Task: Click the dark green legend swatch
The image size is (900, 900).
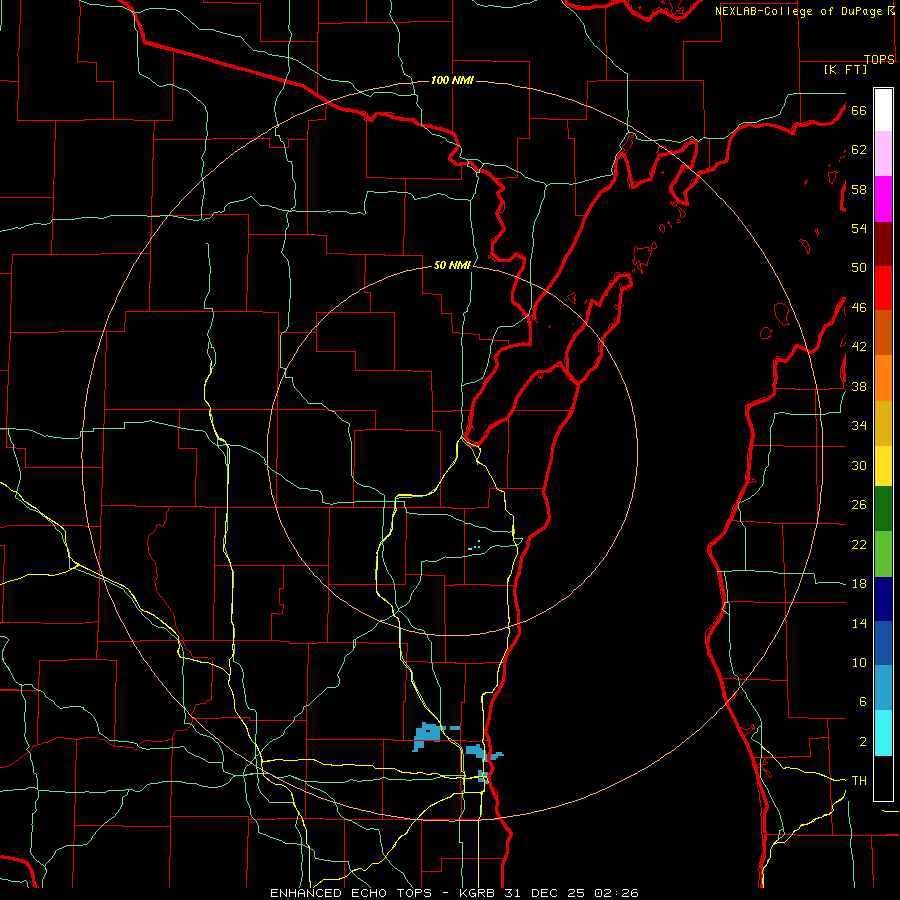Action: (883, 509)
